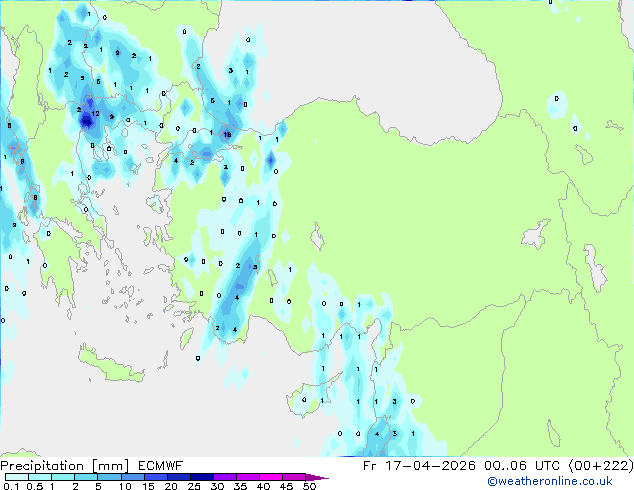Click the '0.1' legend scale label

click(11, 486)
